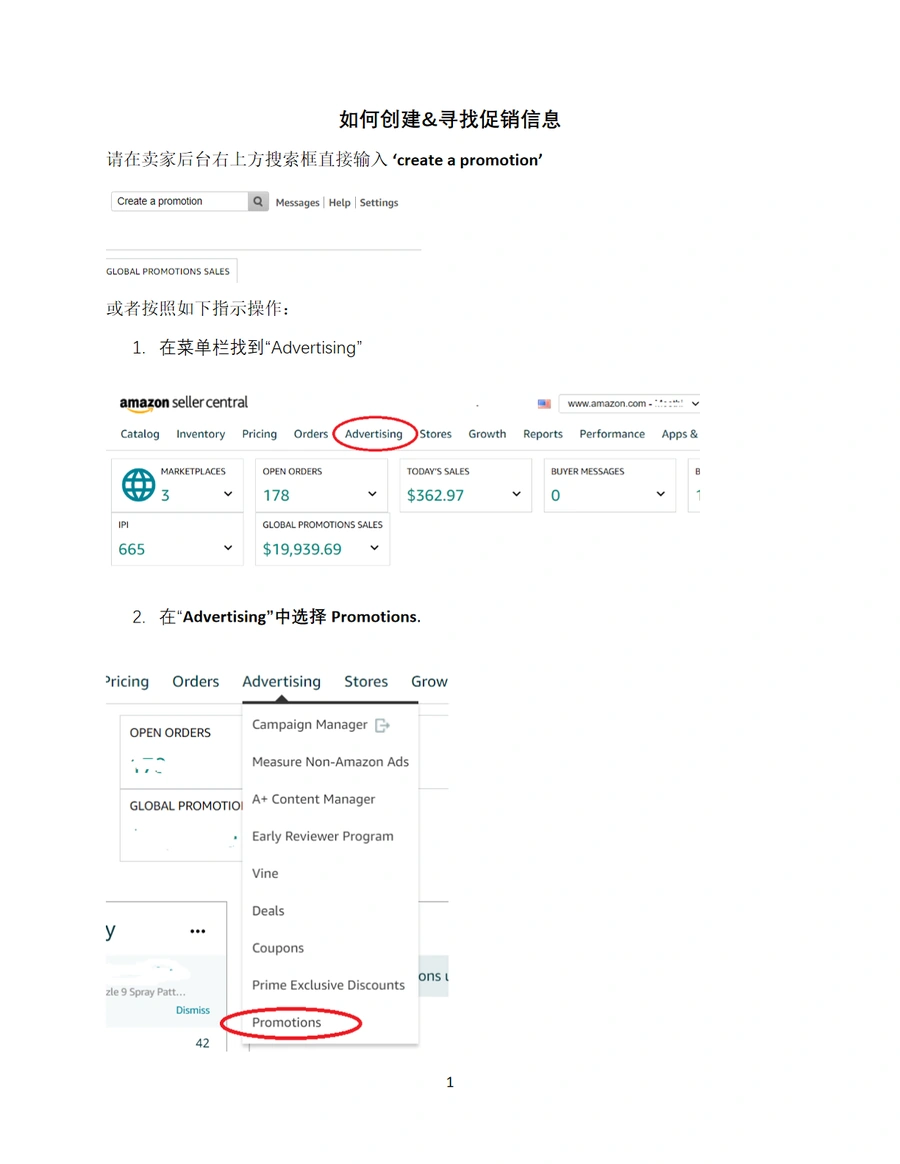Select Prime Exclusive Discounts
Viewport: 900px width, 1164px height.
(x=330, y=985)
